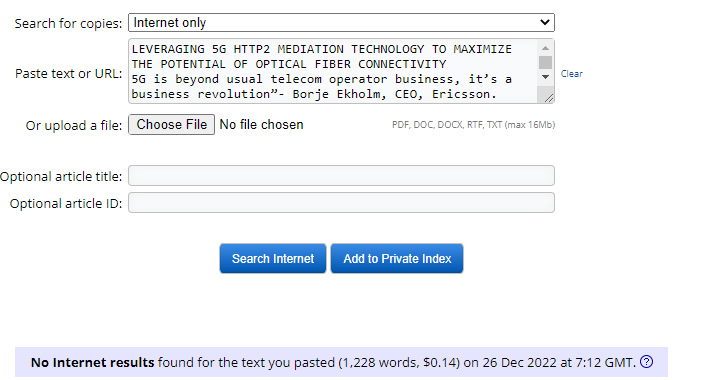
Task: Click the Choose File button
Action: pos(172,125)
